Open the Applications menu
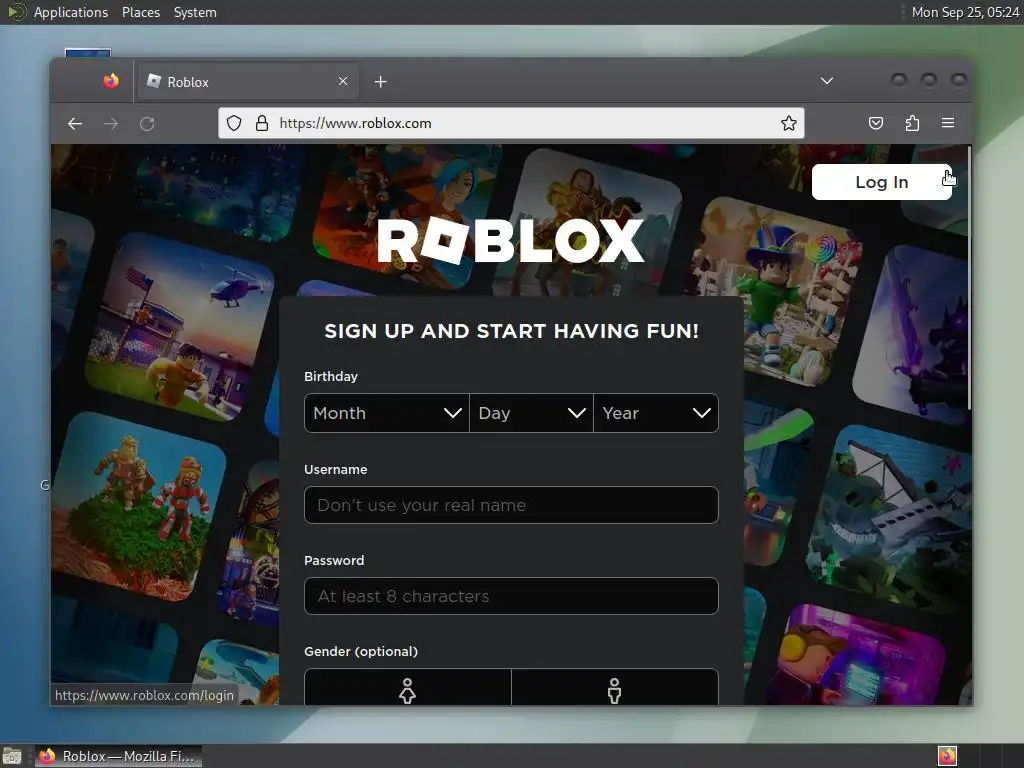 (71, 12)
